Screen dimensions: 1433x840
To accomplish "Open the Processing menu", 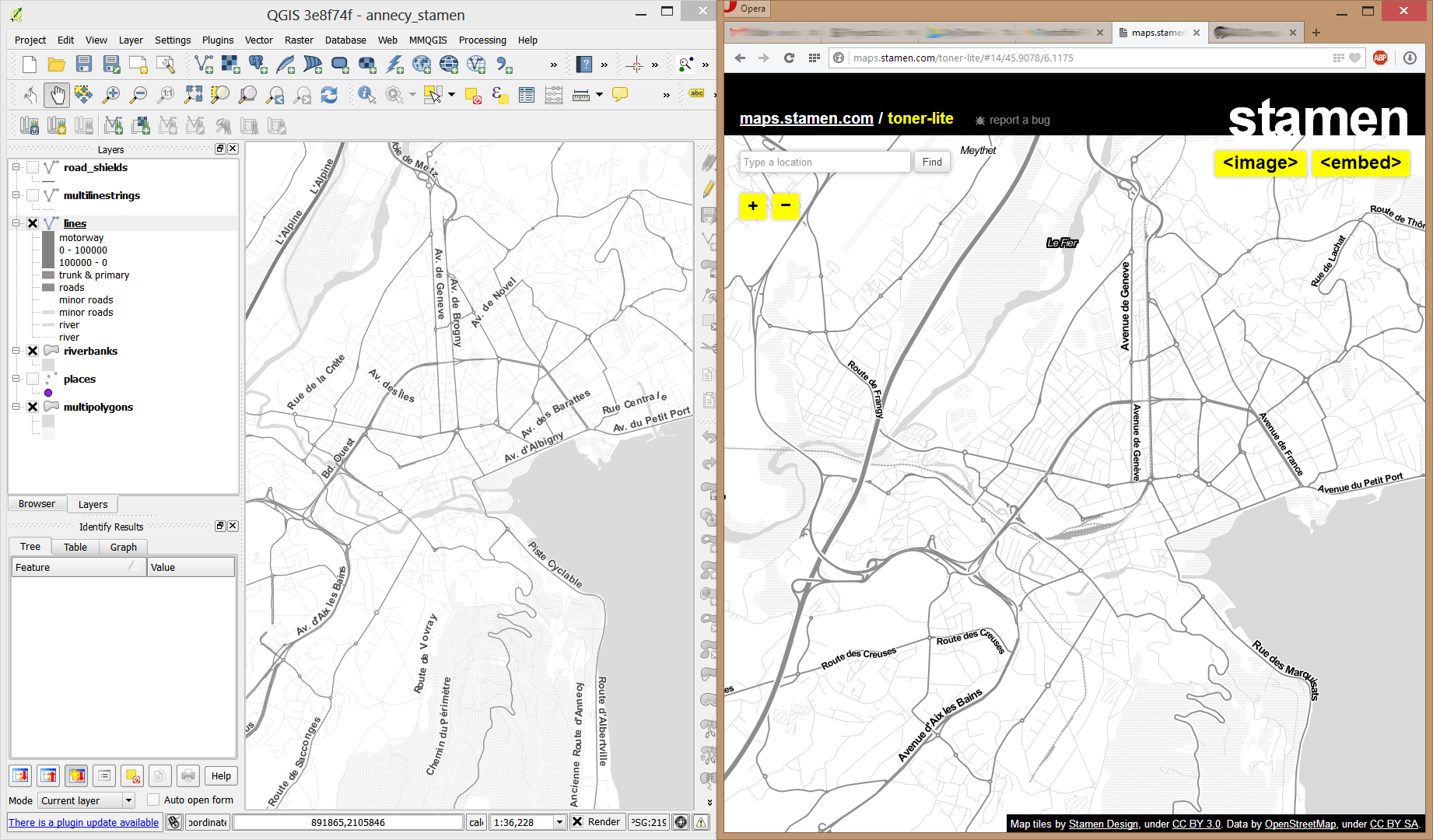I will (482, 40).
